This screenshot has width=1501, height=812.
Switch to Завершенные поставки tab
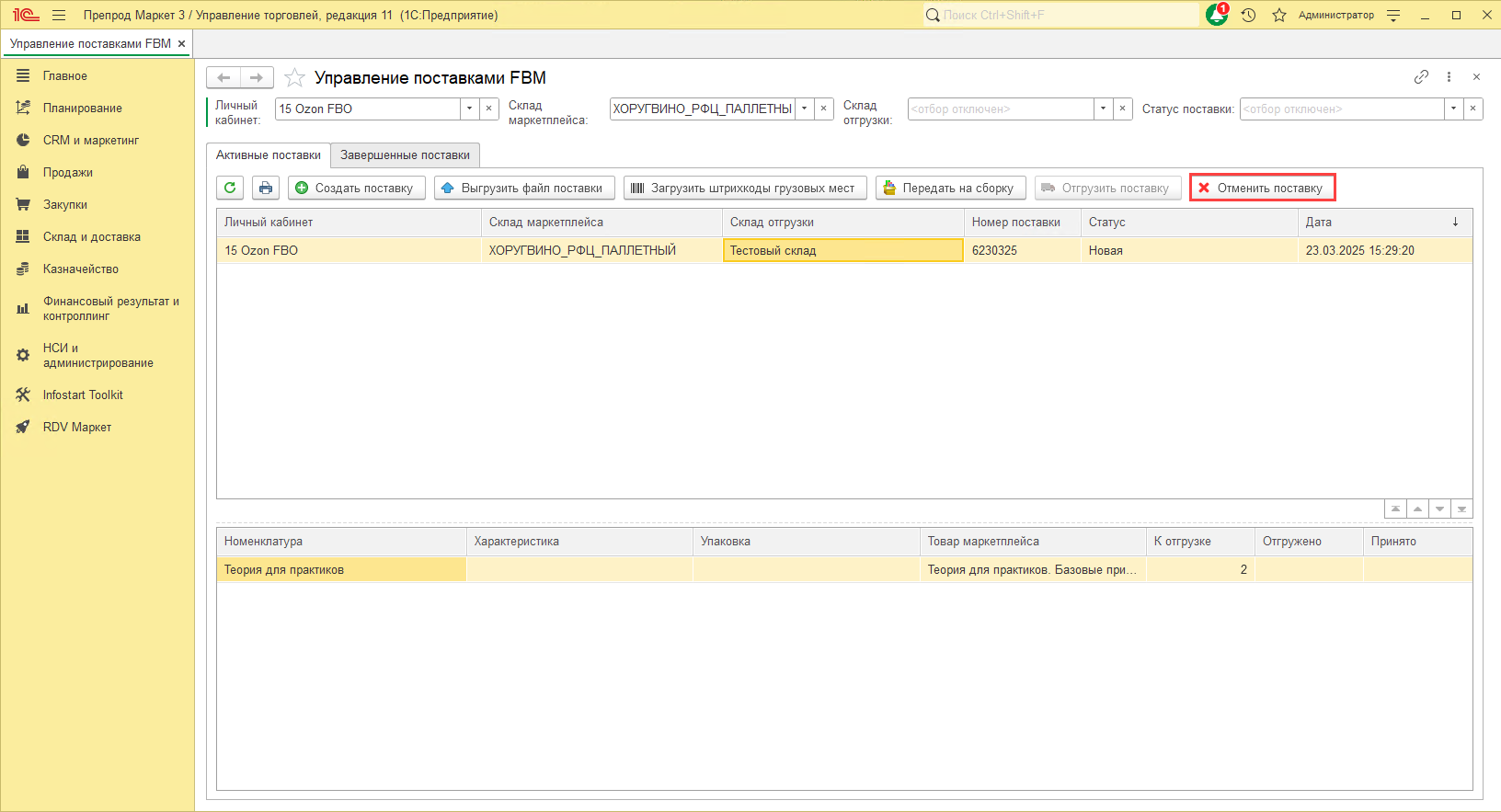pos(405,154)
